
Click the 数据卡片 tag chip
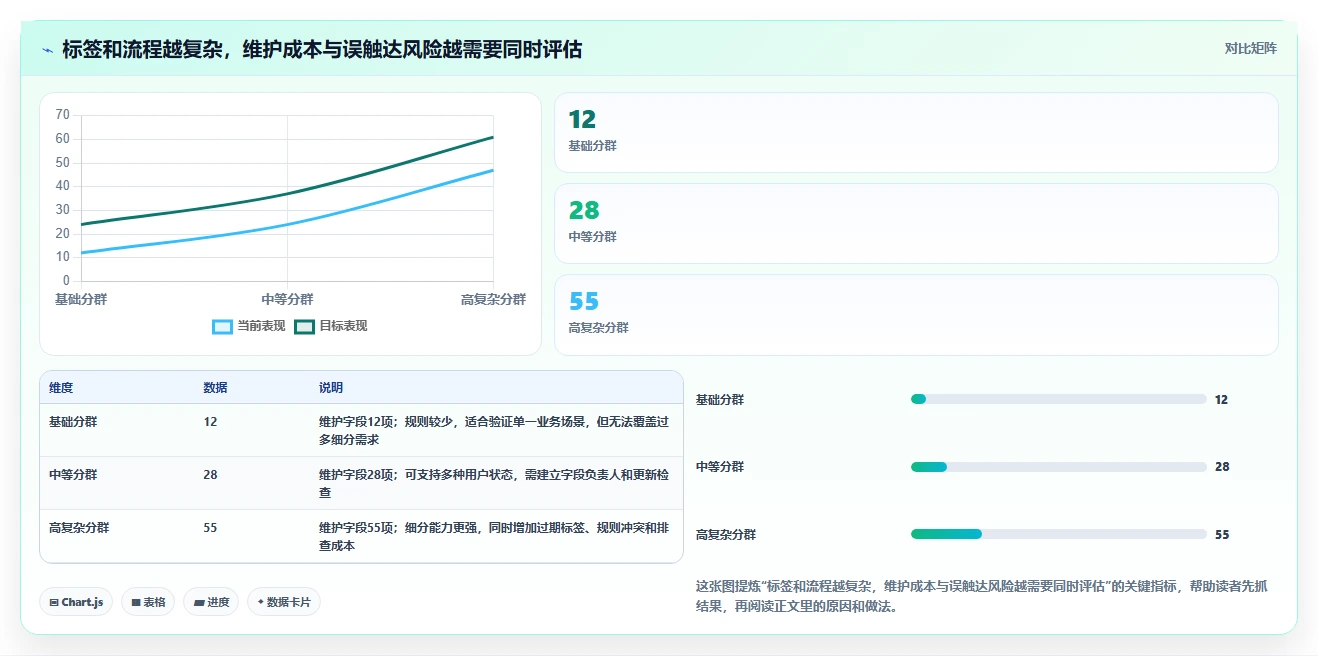(x=284, y=602)
